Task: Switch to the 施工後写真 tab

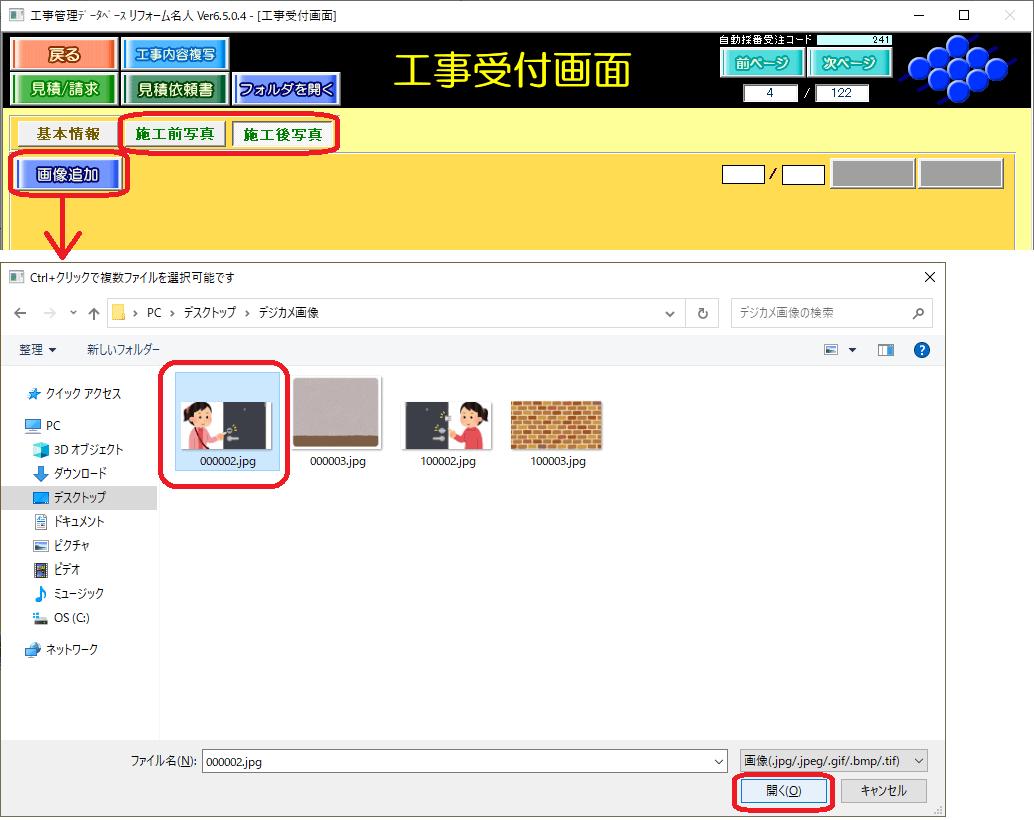Action: point(283,134)
